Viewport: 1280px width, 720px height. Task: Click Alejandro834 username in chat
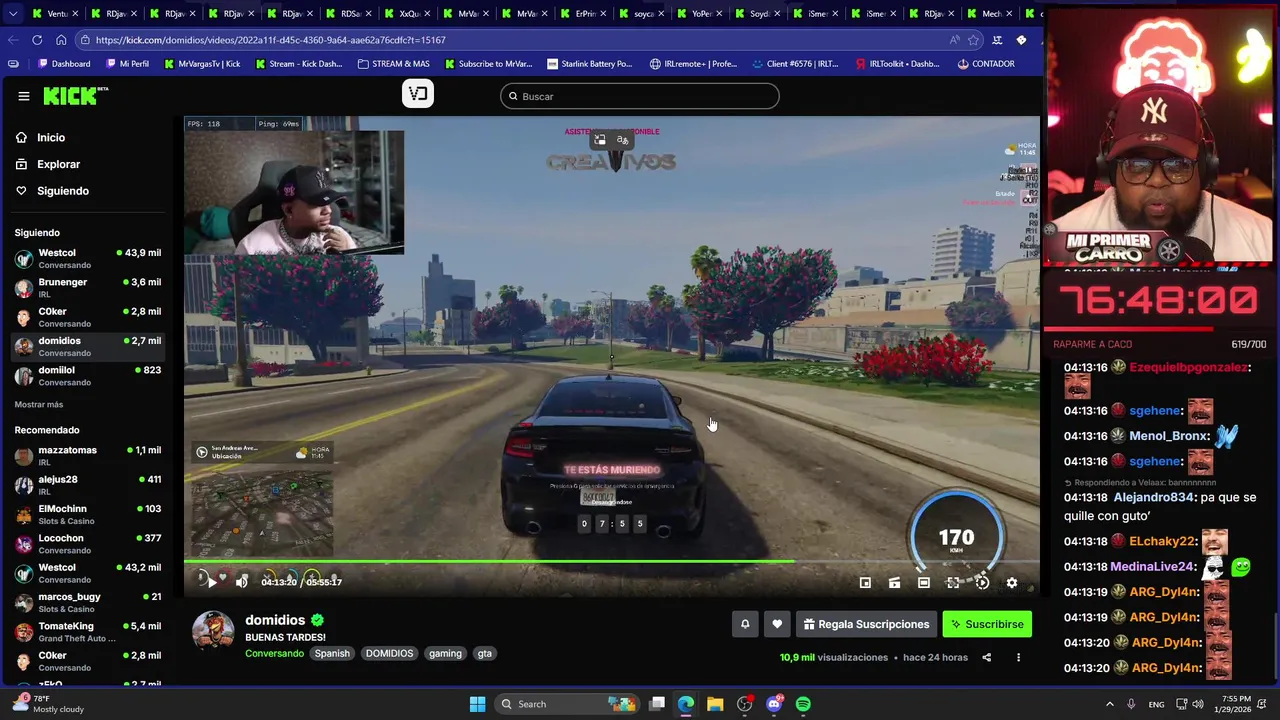click(x=1154, y=498)
